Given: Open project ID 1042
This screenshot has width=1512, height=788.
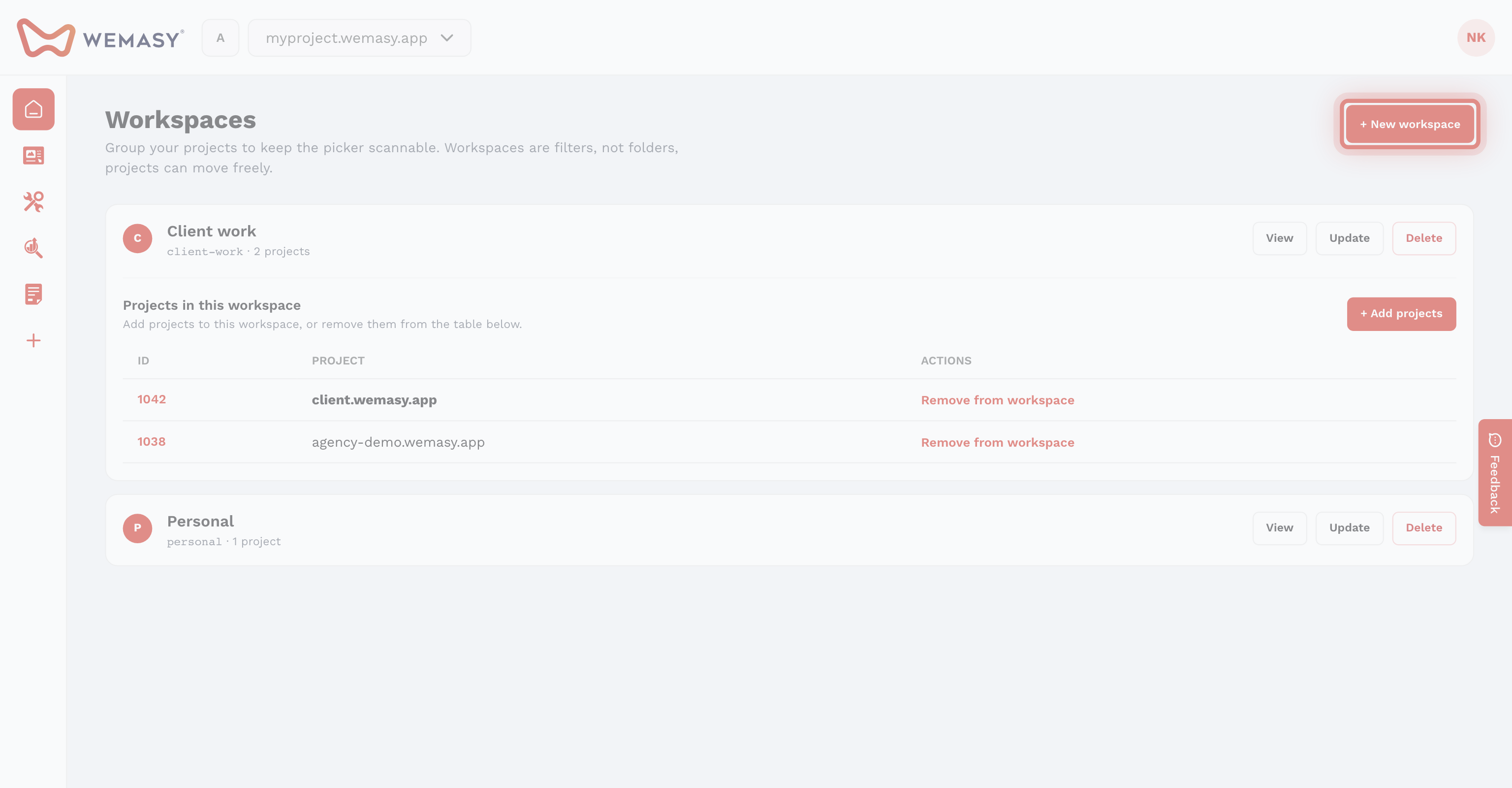Looking at the screenshot, I should pos(152,399).
